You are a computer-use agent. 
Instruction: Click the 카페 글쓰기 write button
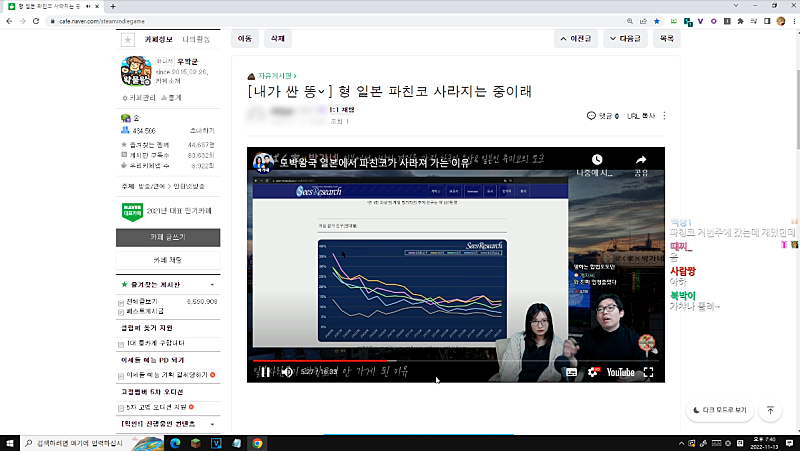click(x=167, y=237)
